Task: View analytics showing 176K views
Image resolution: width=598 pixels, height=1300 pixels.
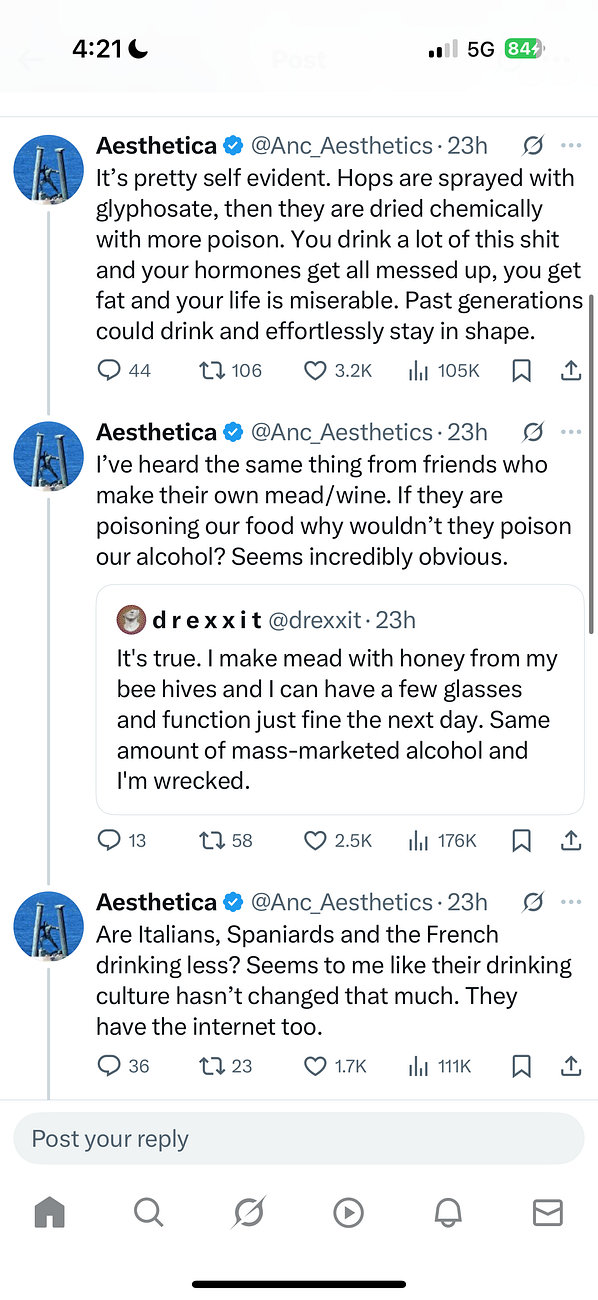Action: tap(442, 841)
